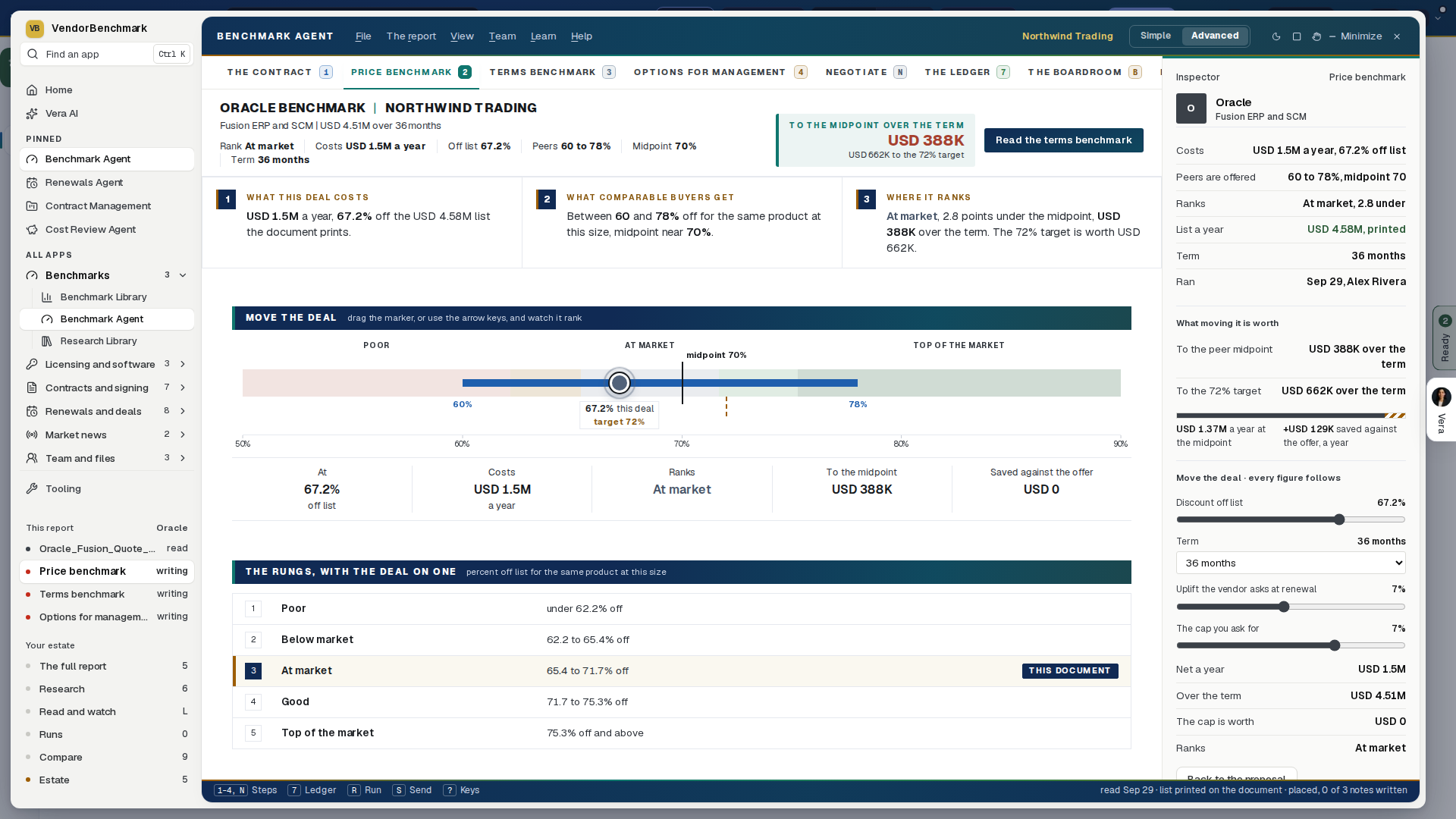Viewport: 1456px width, 819px height.
Task: Click the search magnifier icon
Action: pyautogui.click(x=33, y=54)
